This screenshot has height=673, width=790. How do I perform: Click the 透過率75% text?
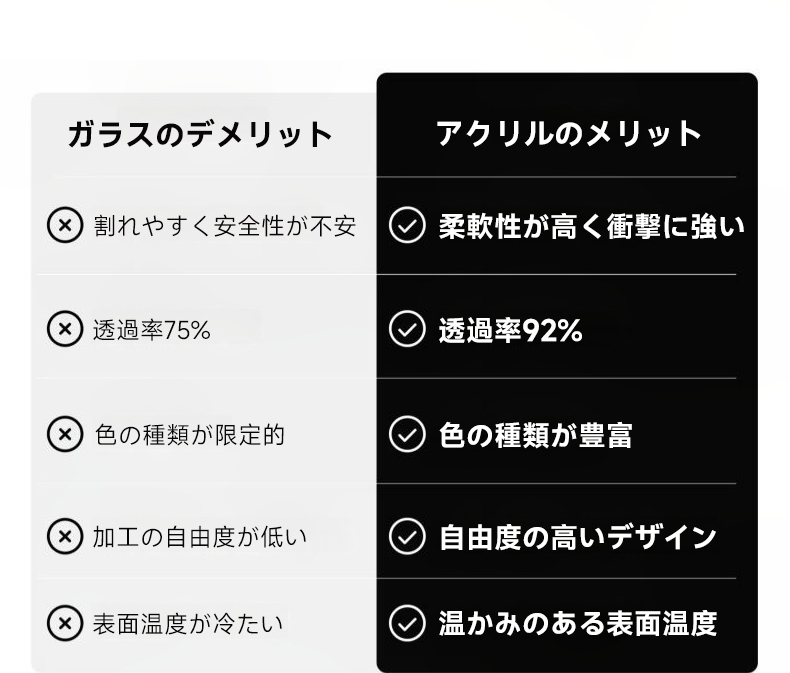click(151, 329)
